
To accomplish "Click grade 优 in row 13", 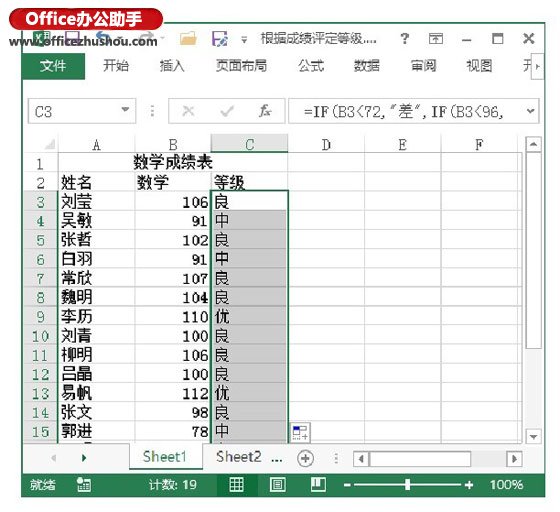I will 249,393.
